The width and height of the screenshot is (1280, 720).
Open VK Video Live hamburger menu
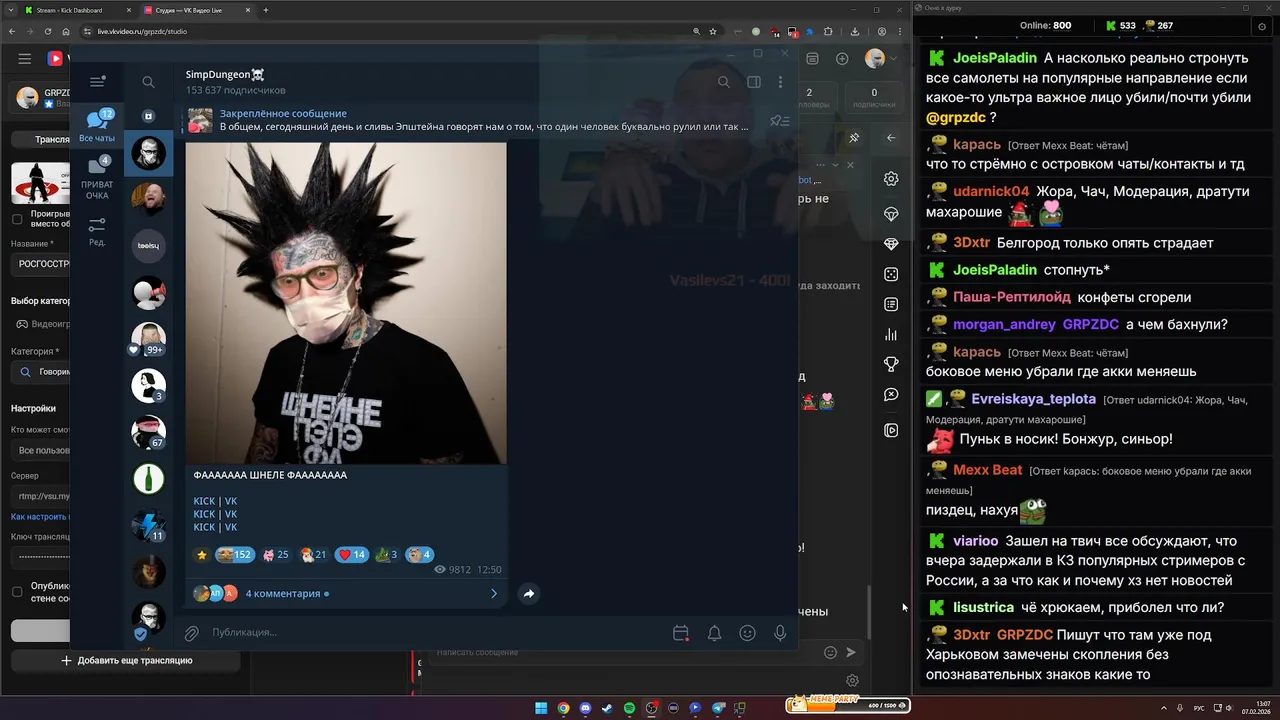coord(24,59)
